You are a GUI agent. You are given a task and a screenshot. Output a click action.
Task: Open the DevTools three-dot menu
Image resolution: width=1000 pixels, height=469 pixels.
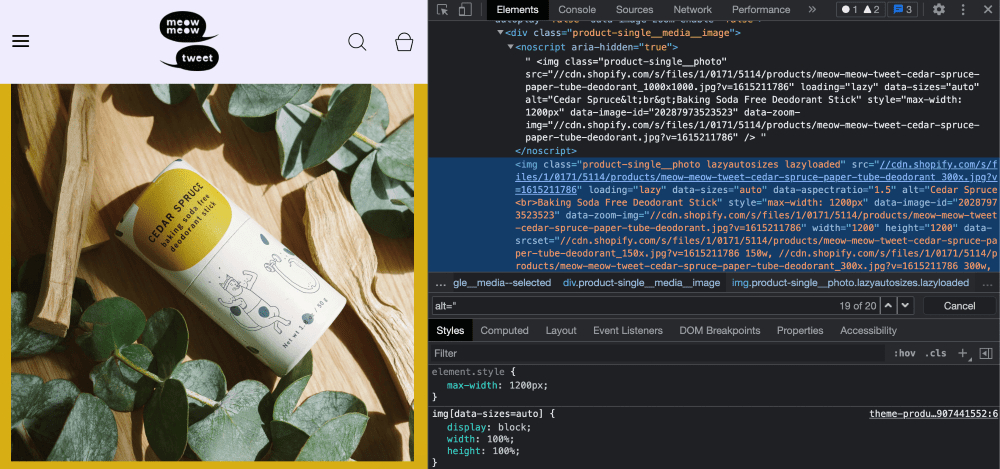coord(963,10)
